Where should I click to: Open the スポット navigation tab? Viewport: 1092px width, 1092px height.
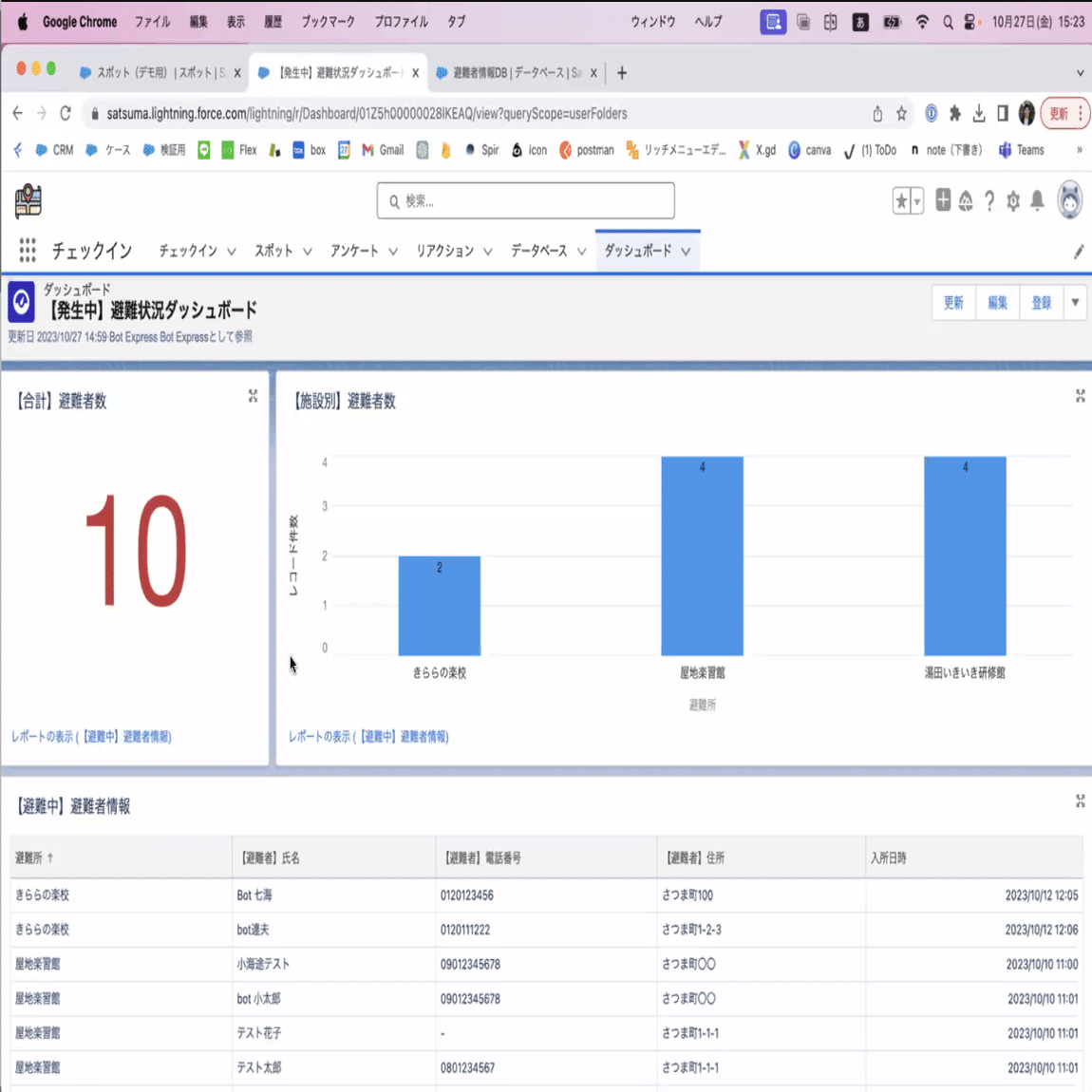pos(273,251)
